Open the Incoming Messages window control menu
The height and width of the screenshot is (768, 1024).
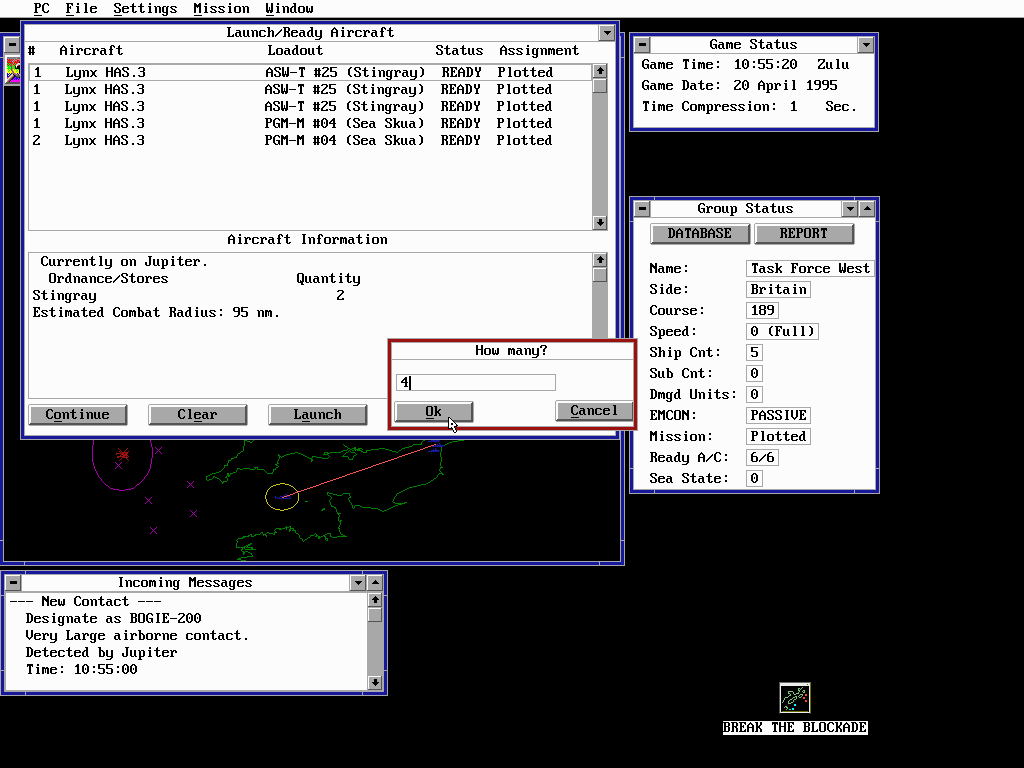tap(12, 583)
